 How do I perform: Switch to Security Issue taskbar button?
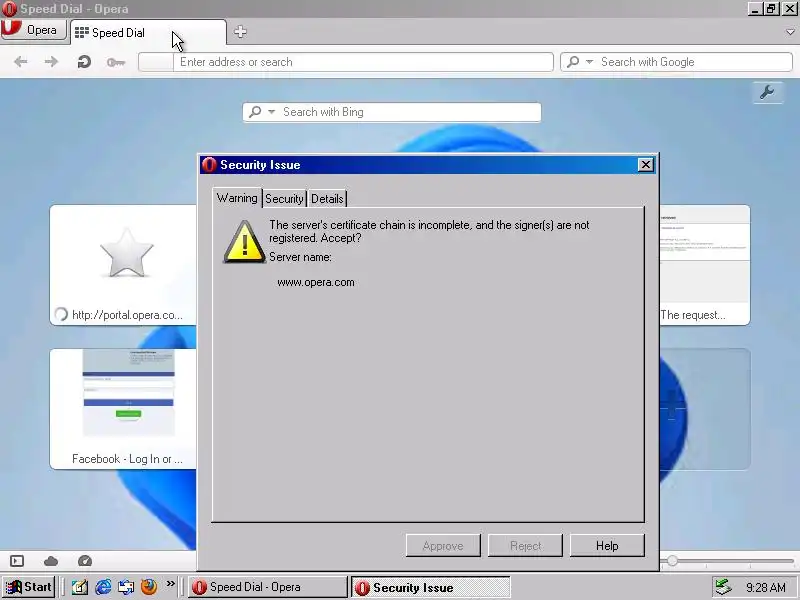pyautogui.click(x=430, y=587)
